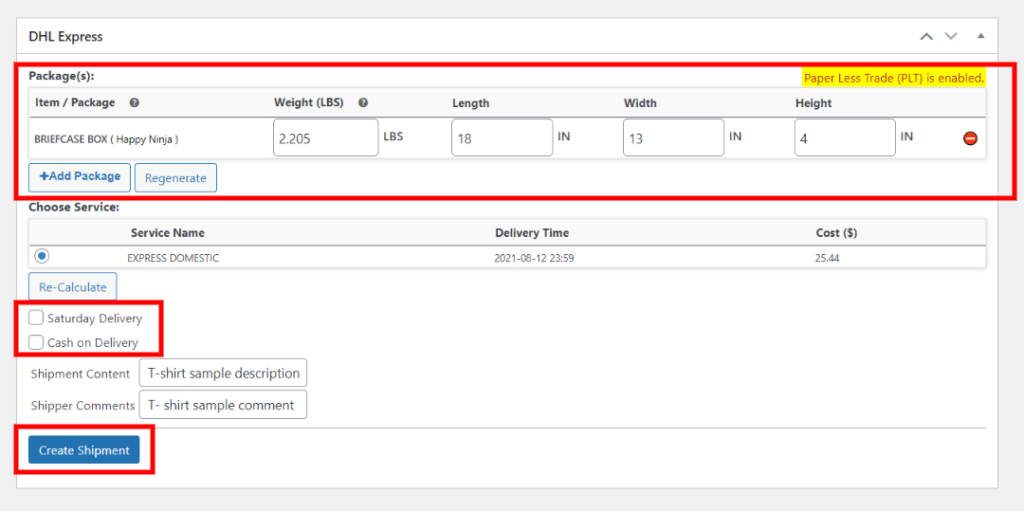
Task: Open the help tooltip beside Weight (LBS)
Action: click(x=363, y=103)
